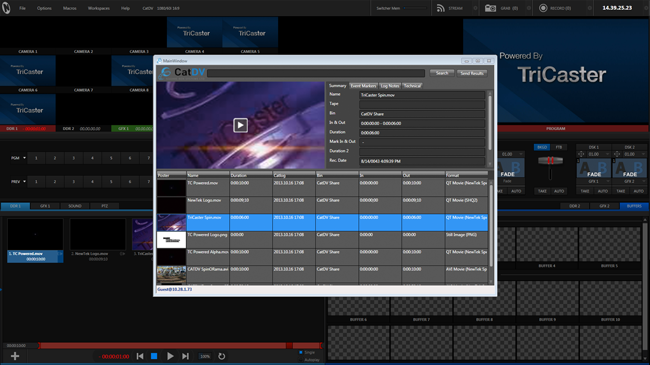This screenshot has height=365, width=650.
Task: Start DDR playback
Action: click(170, 356)
